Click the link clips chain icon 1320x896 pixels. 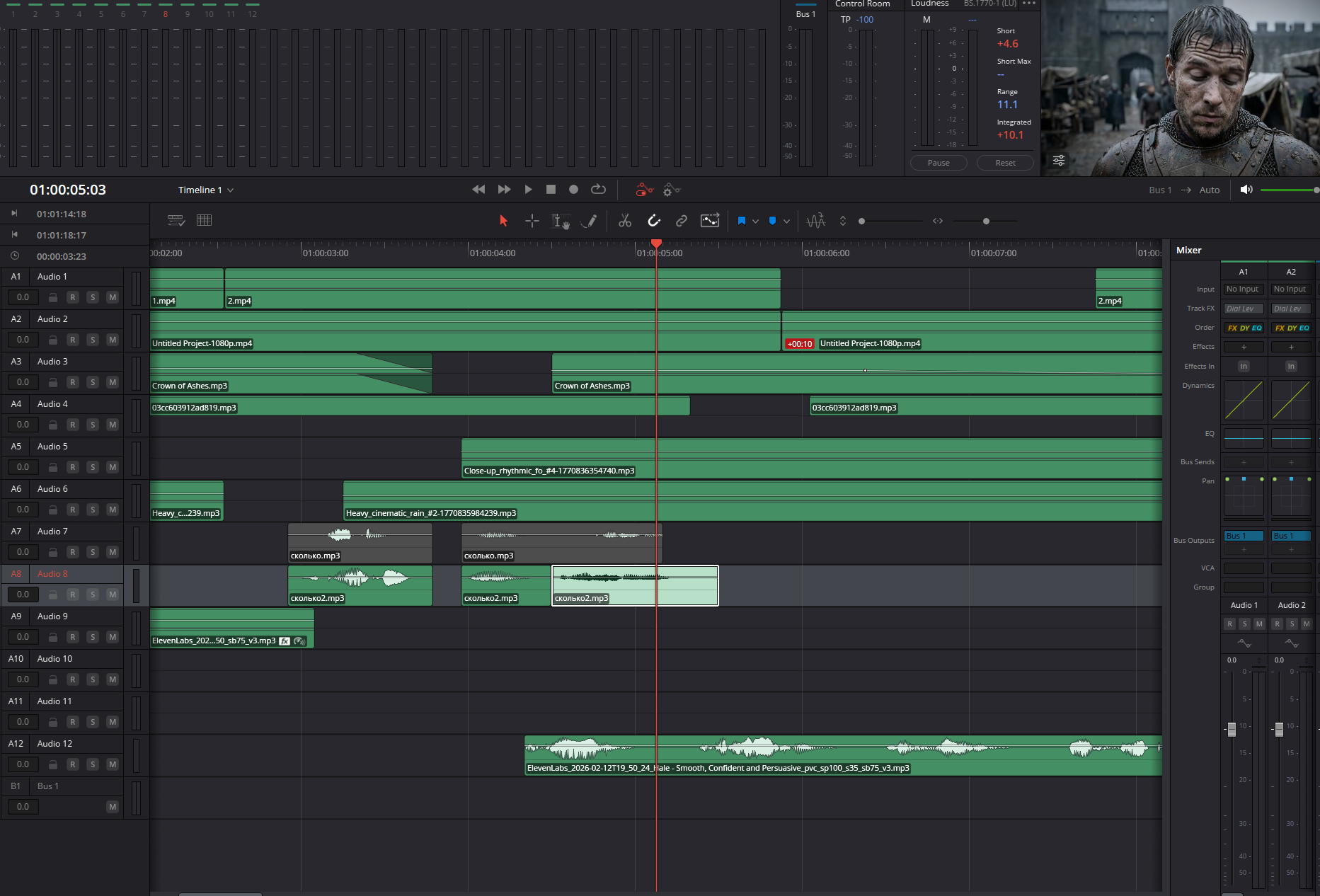[x=681, y=221]
